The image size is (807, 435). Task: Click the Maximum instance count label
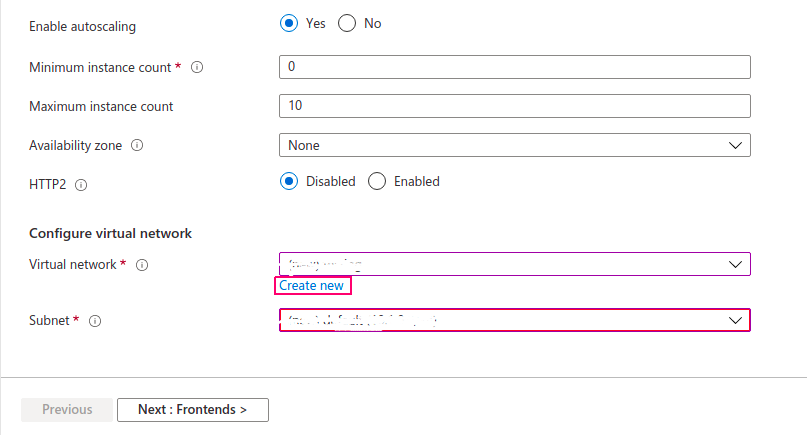[101, 106]
